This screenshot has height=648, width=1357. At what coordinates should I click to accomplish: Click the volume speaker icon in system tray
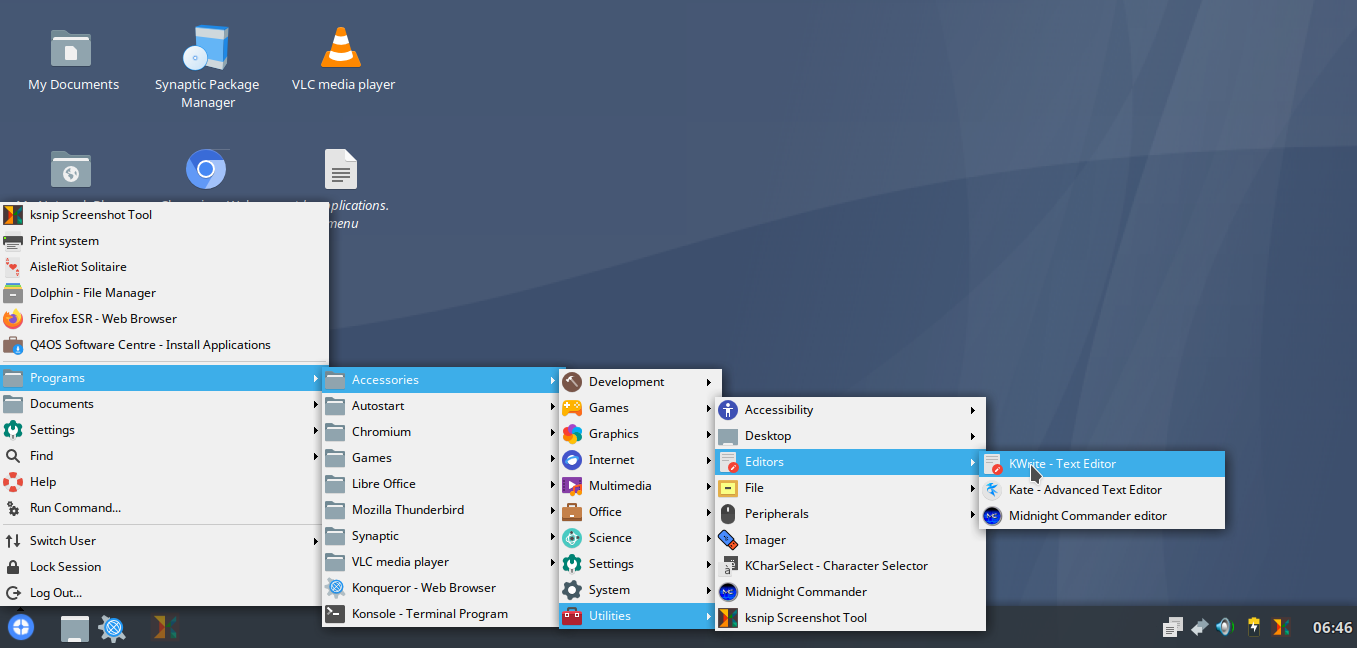pos(1225,627)
